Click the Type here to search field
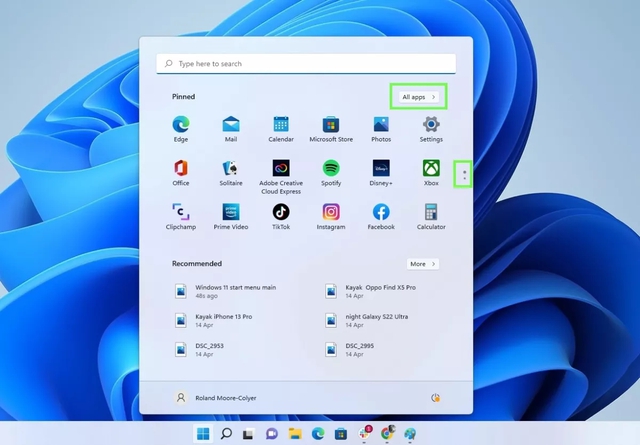Viewport: 640px width, 445px height. pyautogui.click(x=306, y=64)
